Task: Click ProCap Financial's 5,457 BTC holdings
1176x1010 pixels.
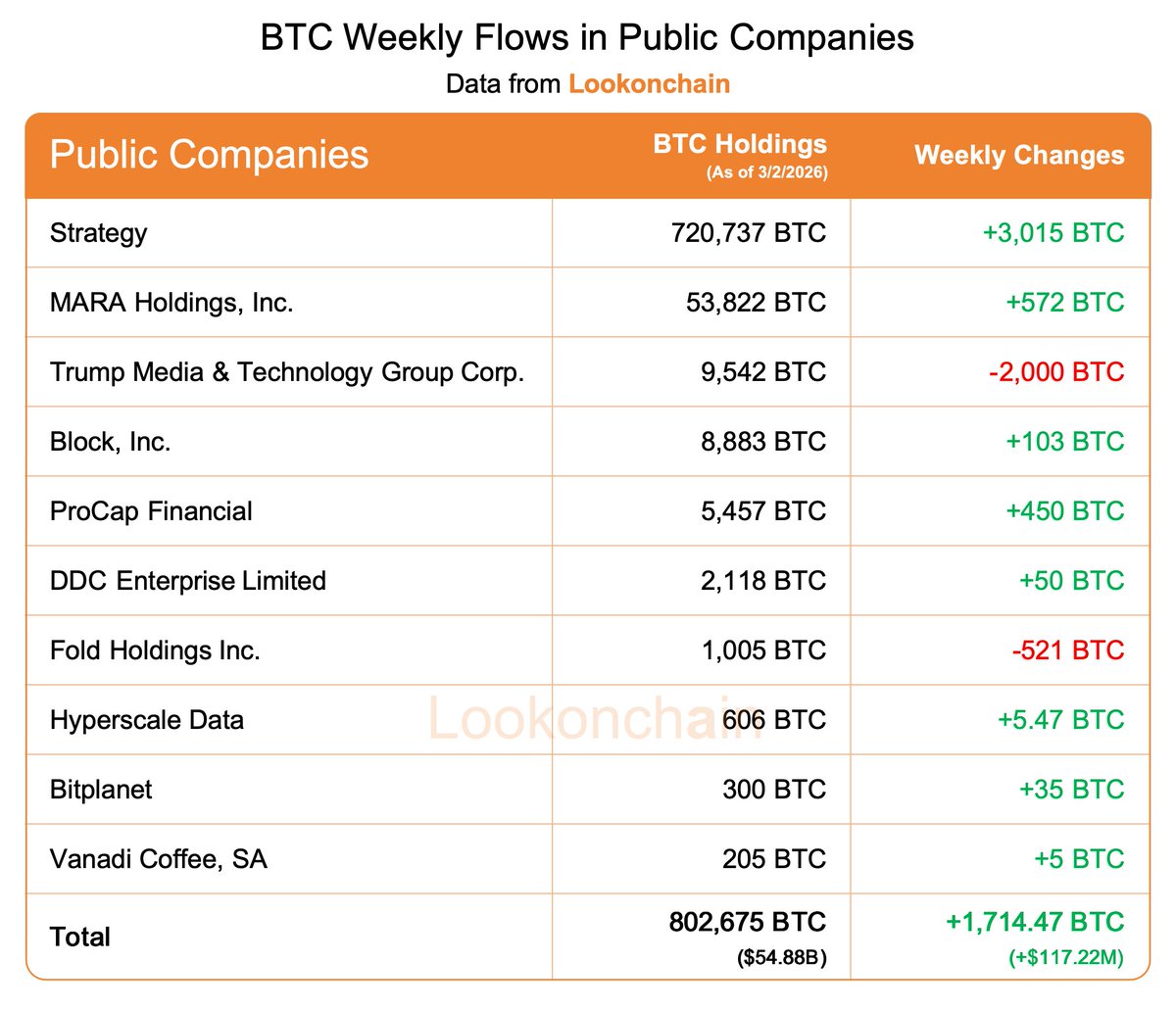Action: point(762,511)
